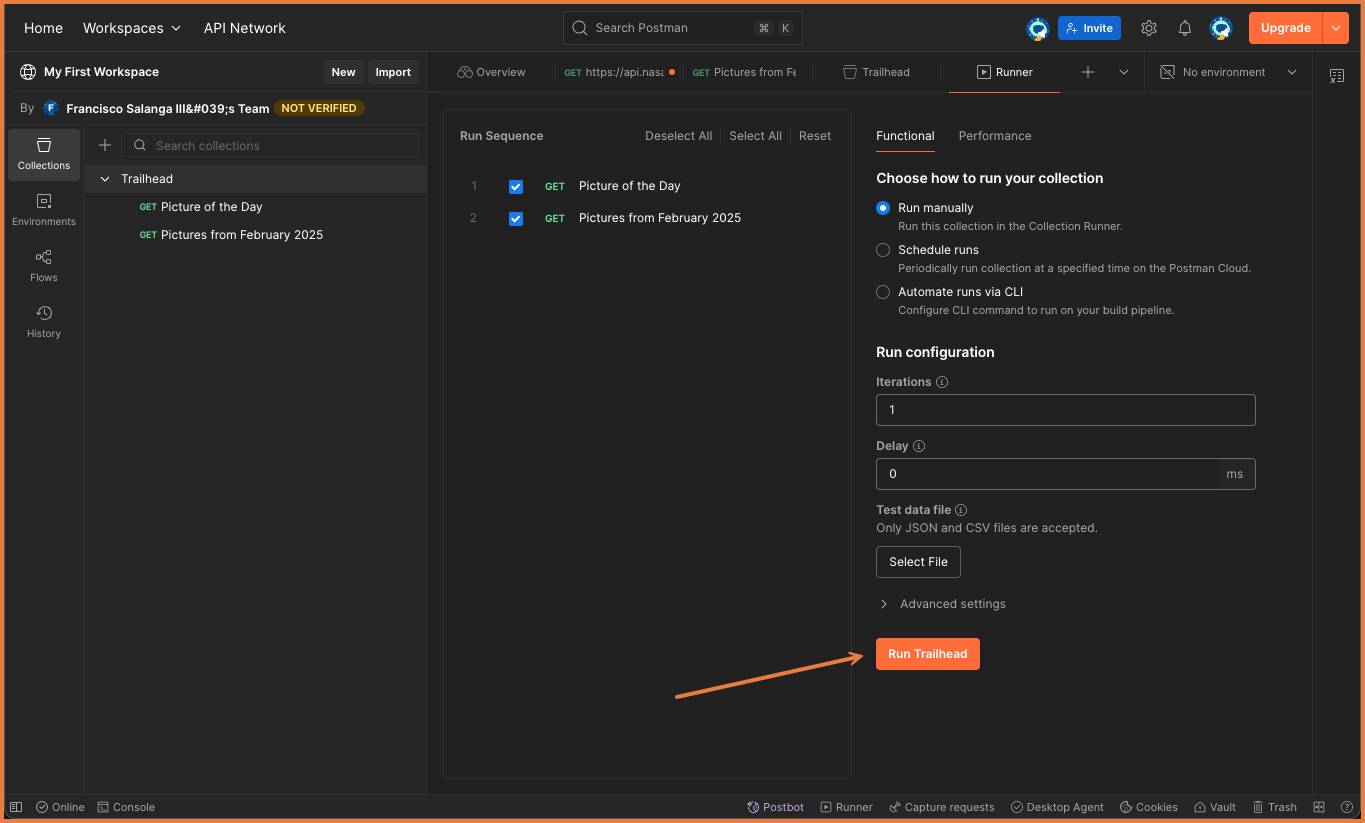The width and height of the screenshot is (1365, 823).
Task: Switch to Performance tab
Action: (x=994, y=136)
